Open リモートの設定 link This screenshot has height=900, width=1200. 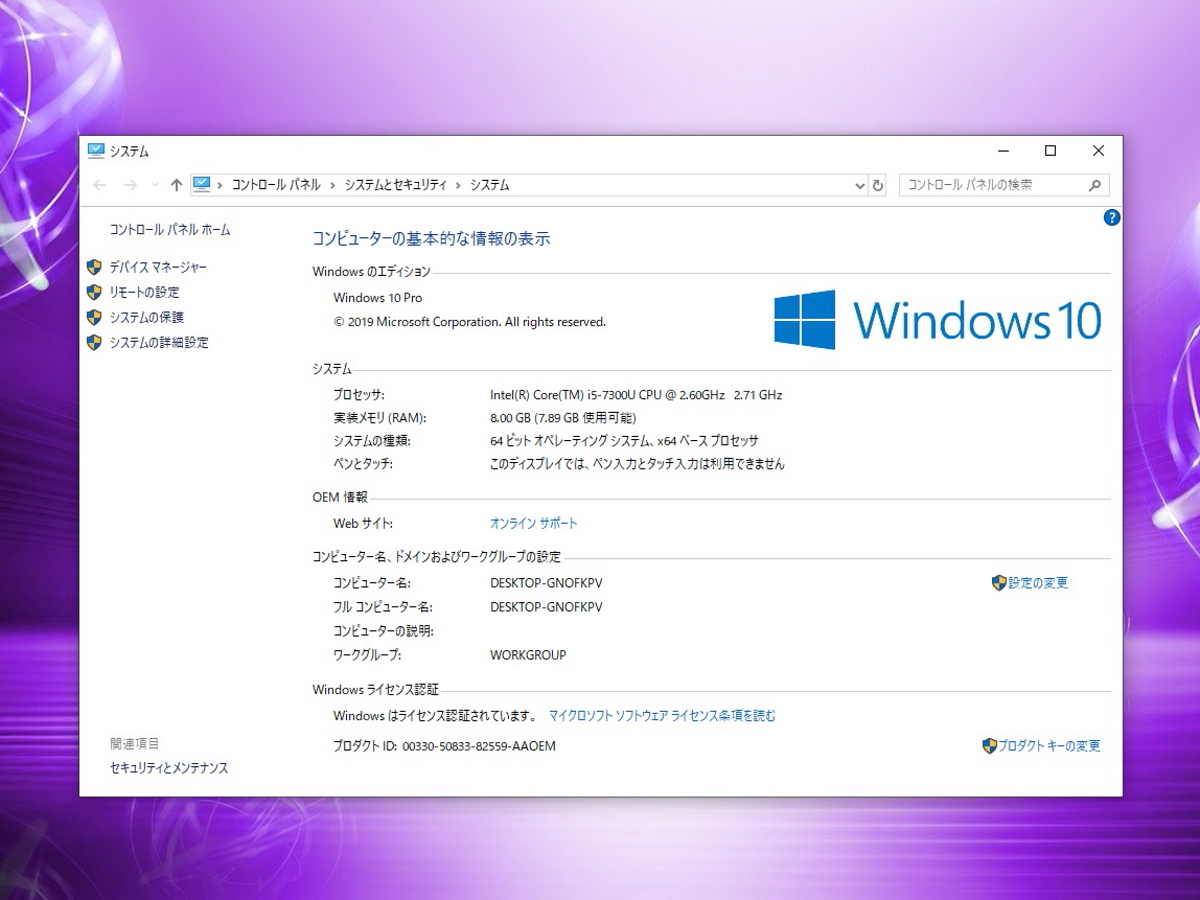tap(144, 292)
